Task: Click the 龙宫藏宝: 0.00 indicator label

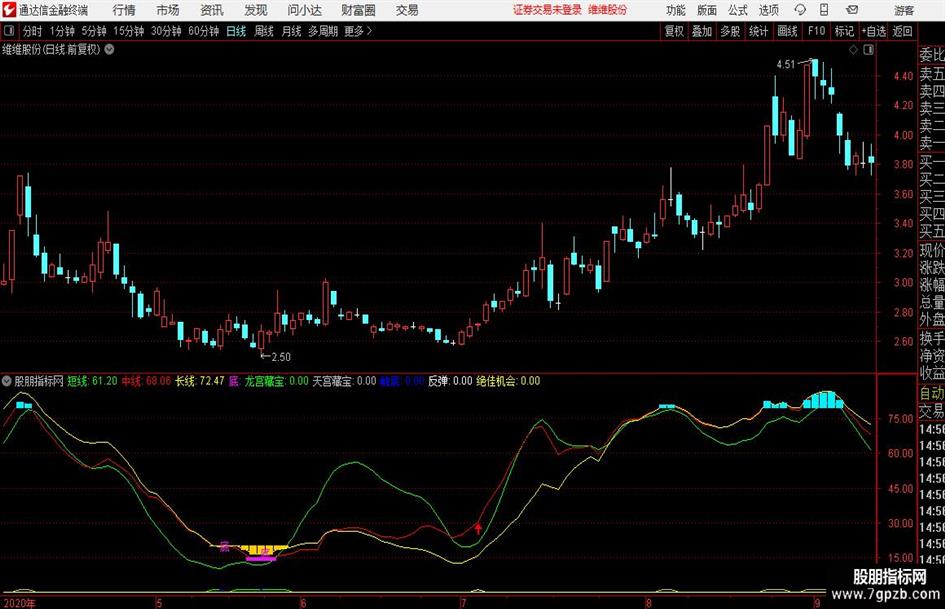Action: click(277, 381)
